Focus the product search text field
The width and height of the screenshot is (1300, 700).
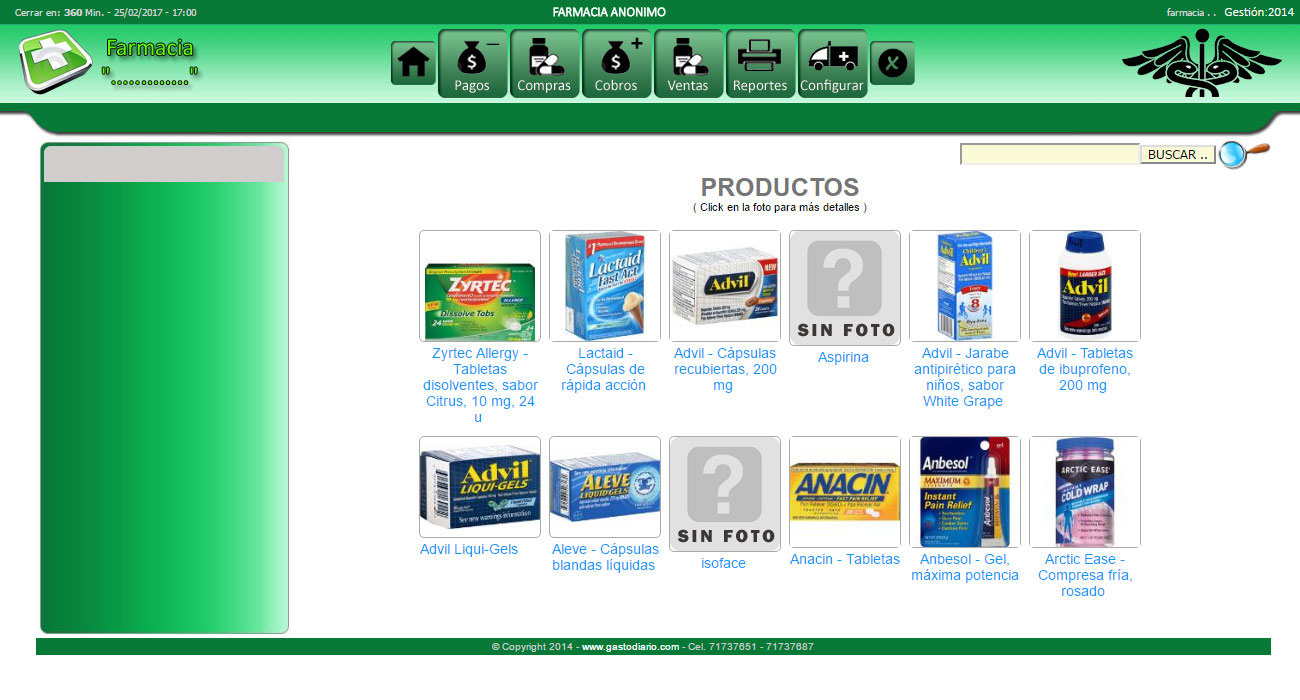pos(1050,155)
